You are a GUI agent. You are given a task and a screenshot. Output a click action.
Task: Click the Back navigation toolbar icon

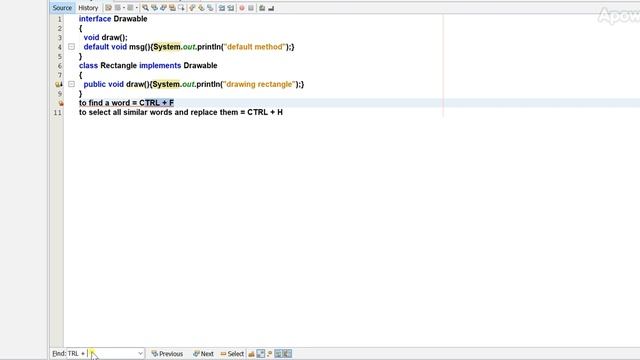point(118,8)
